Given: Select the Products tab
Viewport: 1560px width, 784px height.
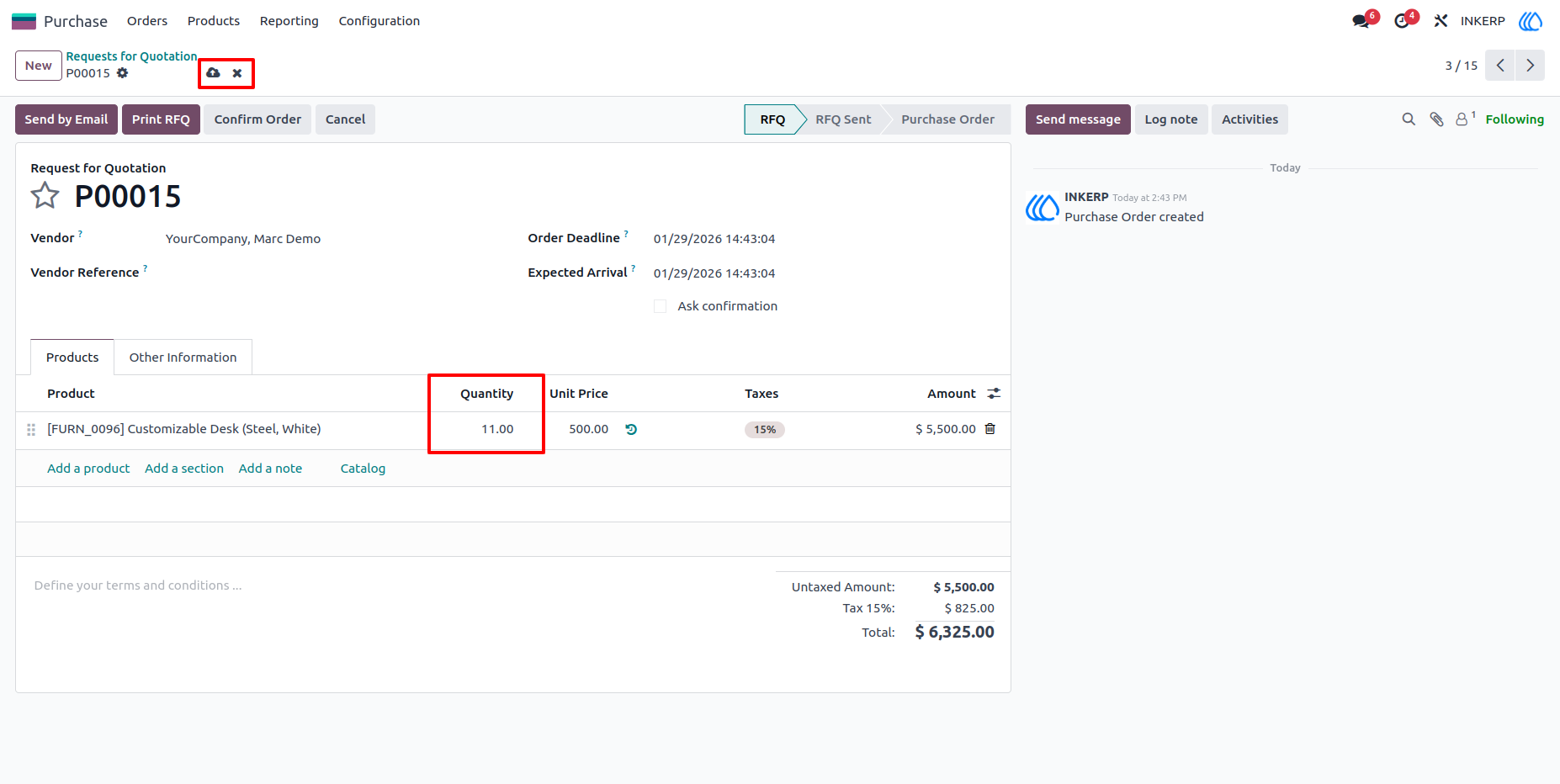Looking at the screenshot, I should click(72, 358).
